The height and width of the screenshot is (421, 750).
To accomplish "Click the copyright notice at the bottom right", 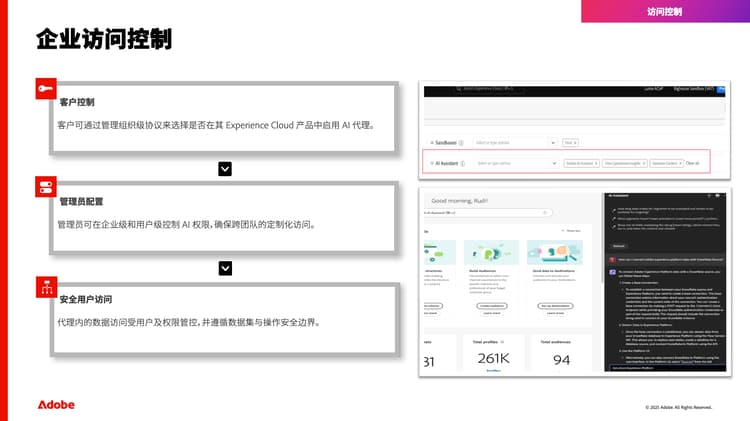I will [679, 408].
